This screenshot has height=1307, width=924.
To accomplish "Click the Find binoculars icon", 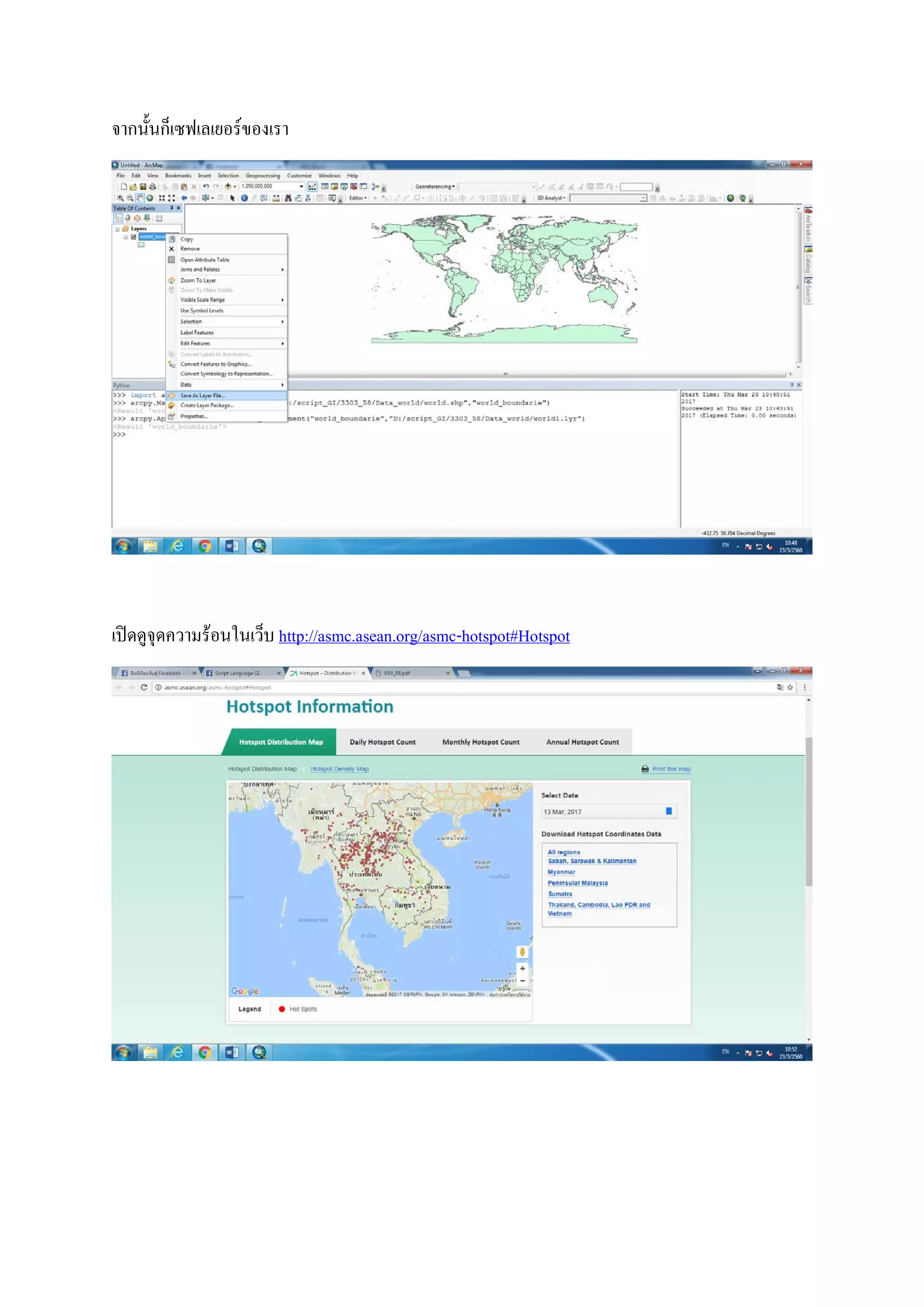I will (x=288, y=198).
